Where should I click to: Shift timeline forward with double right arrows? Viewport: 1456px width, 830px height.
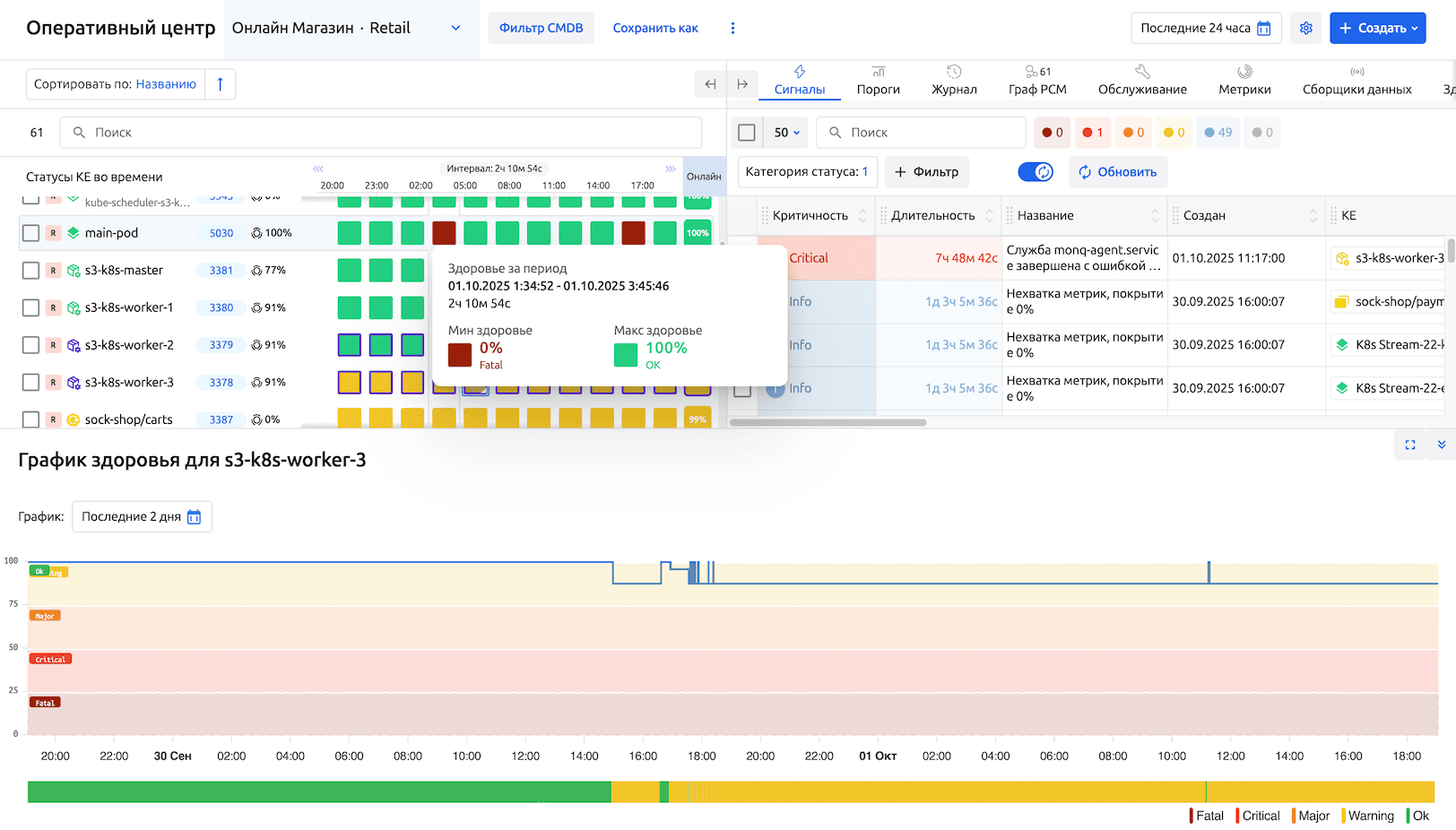670,169
